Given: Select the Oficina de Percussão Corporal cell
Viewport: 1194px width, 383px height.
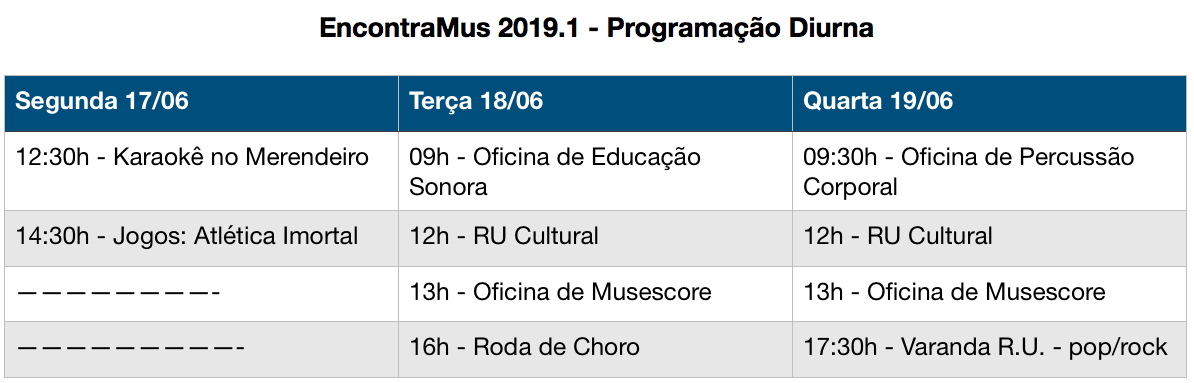Looking at the screenshot, I should click(x=990, y=171).
